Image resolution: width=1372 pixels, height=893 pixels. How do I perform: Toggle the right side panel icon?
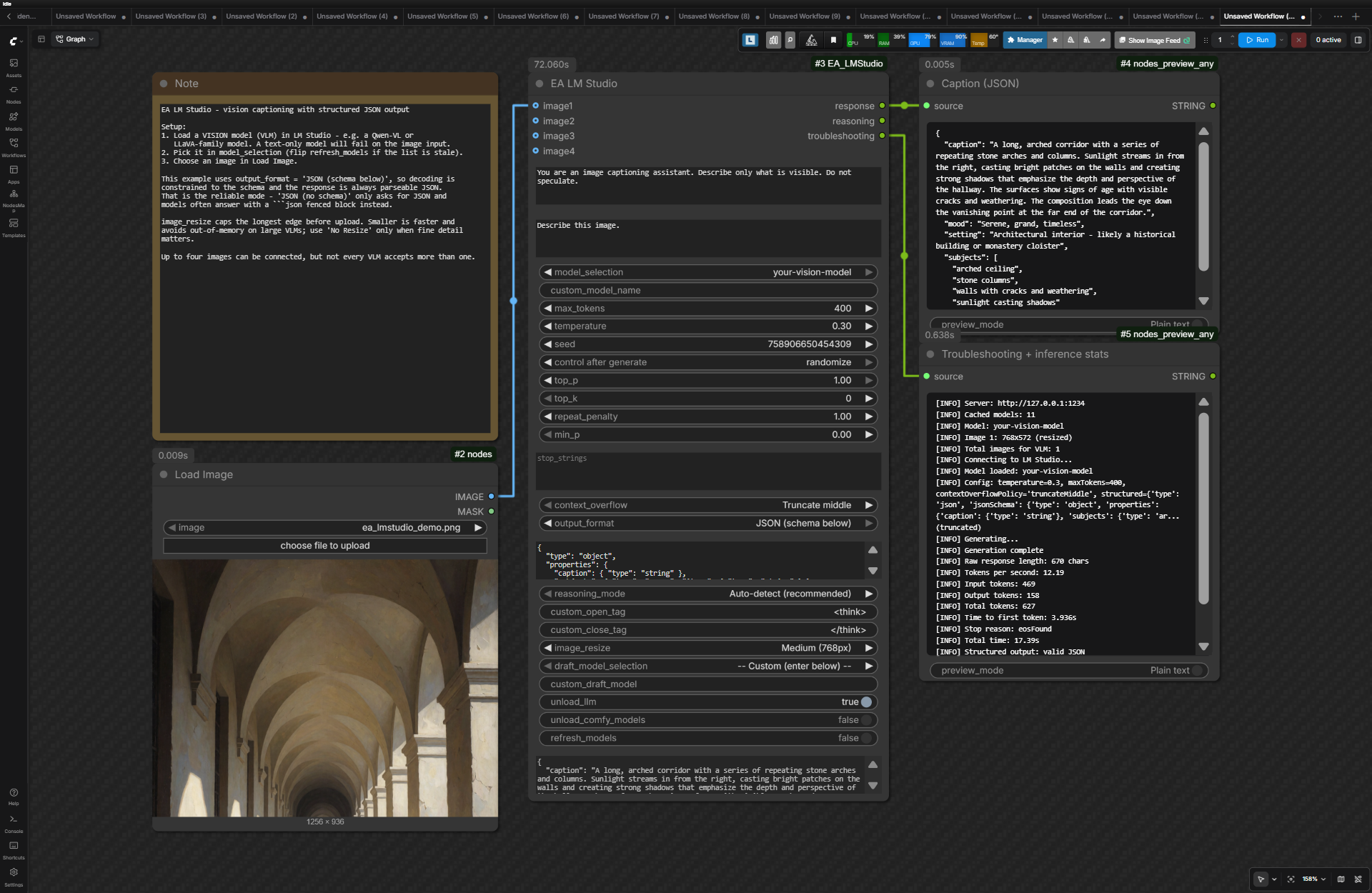click(1358, 40)
